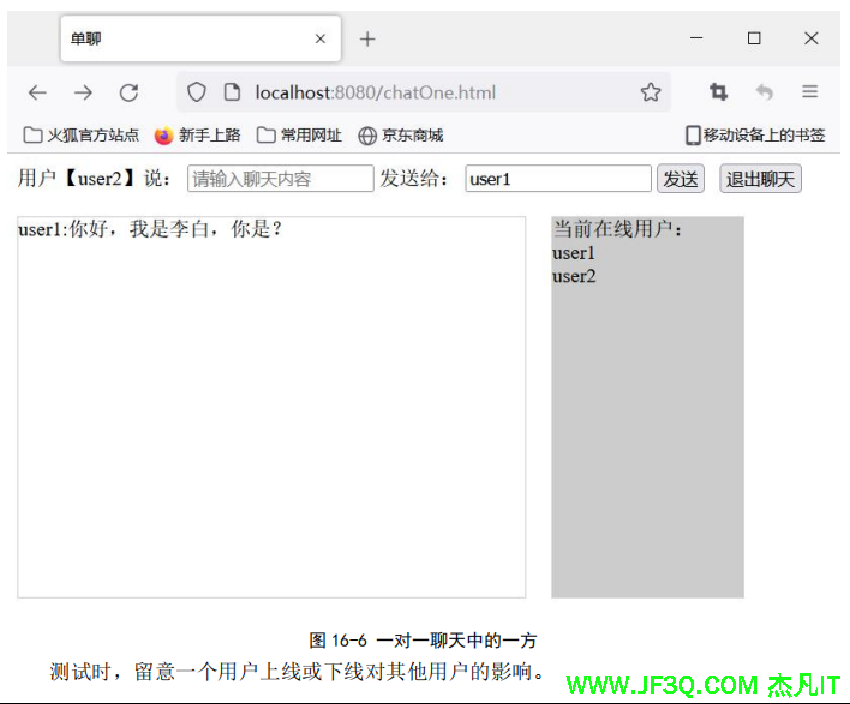Screen dimensions: 850x704
Task: Close the 单聊 tab
Action: 320,39
